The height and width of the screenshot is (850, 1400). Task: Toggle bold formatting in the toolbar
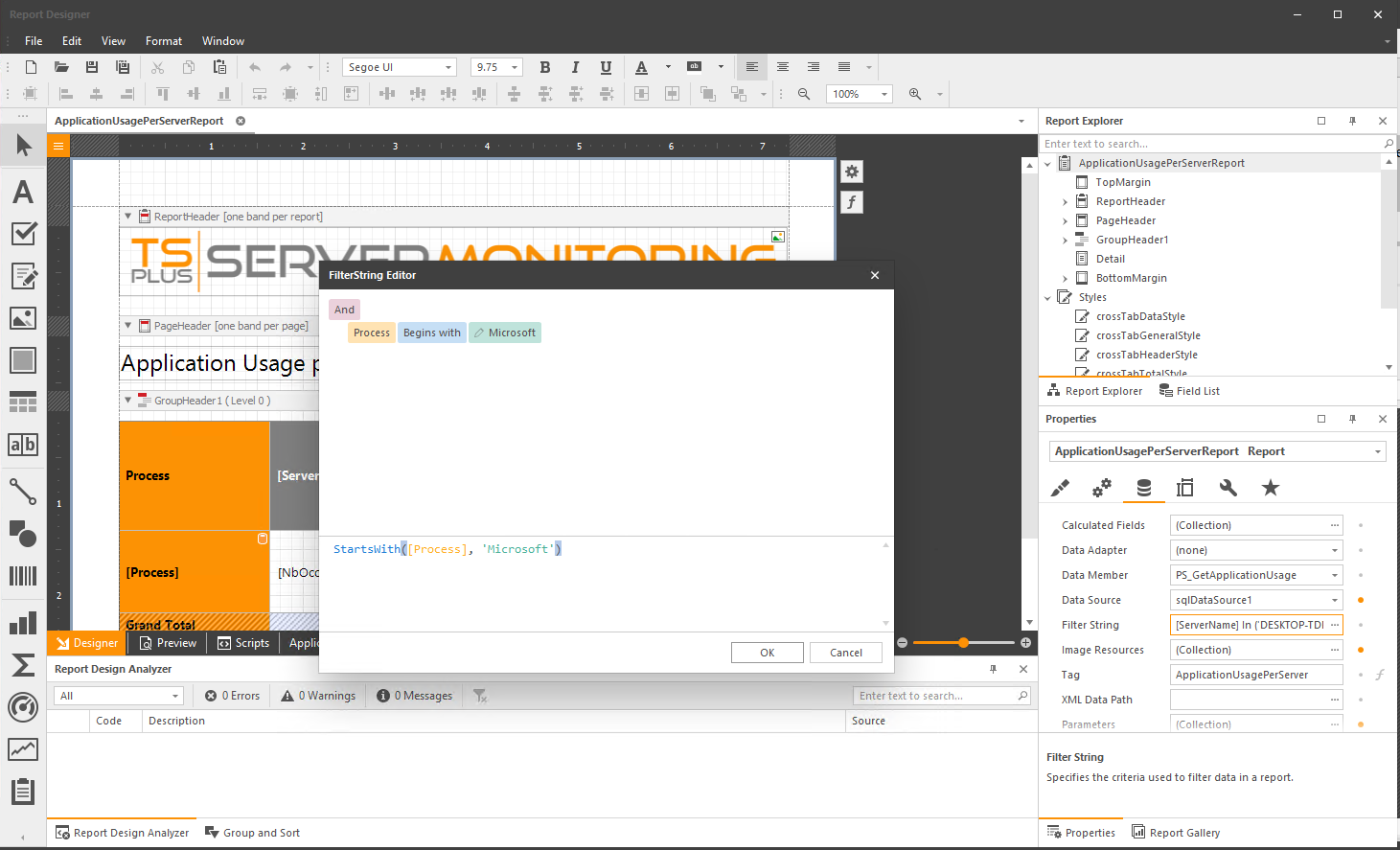545,67
